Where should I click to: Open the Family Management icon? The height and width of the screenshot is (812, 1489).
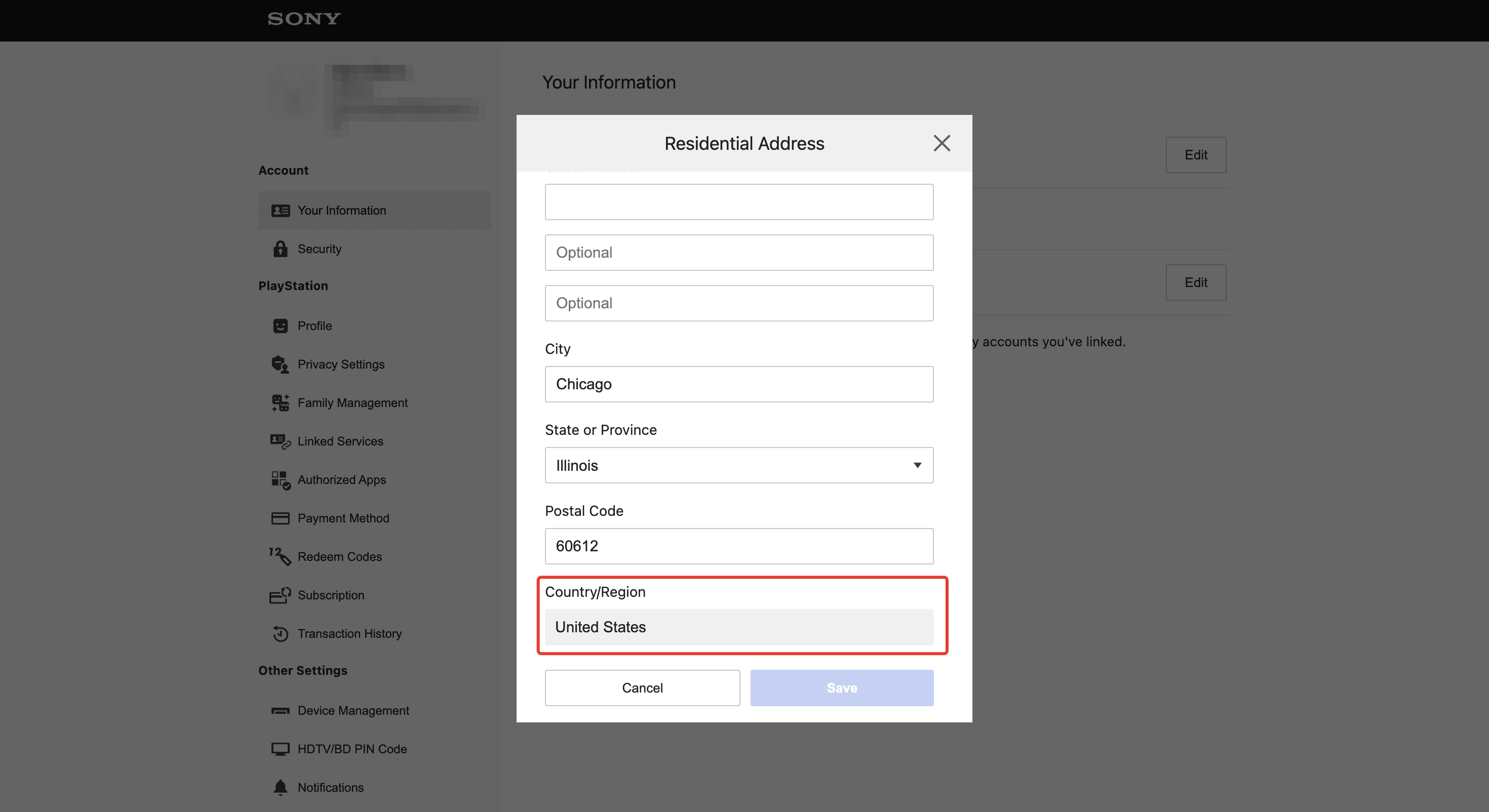[281, 403]
